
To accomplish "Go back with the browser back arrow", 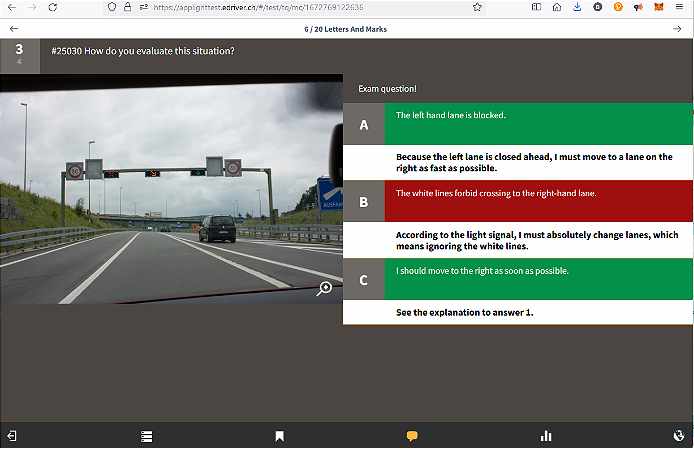I will pyautogui.click(x=12, y=7).
